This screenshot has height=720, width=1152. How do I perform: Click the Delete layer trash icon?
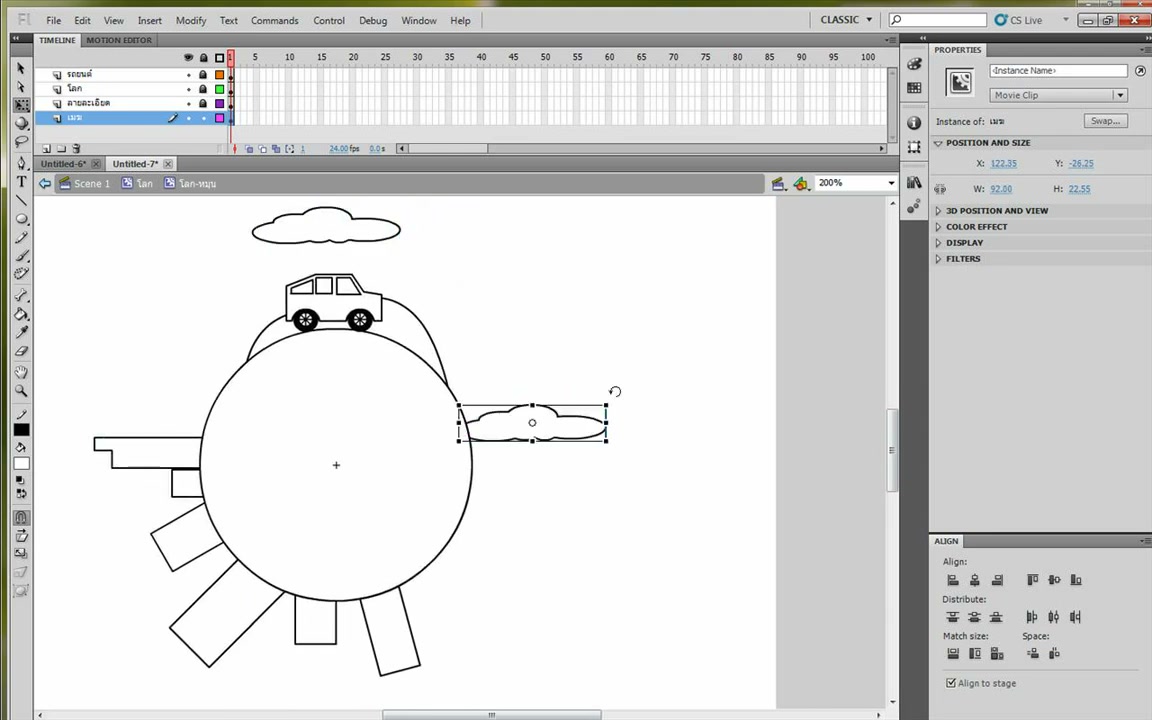tap(76, 148)
